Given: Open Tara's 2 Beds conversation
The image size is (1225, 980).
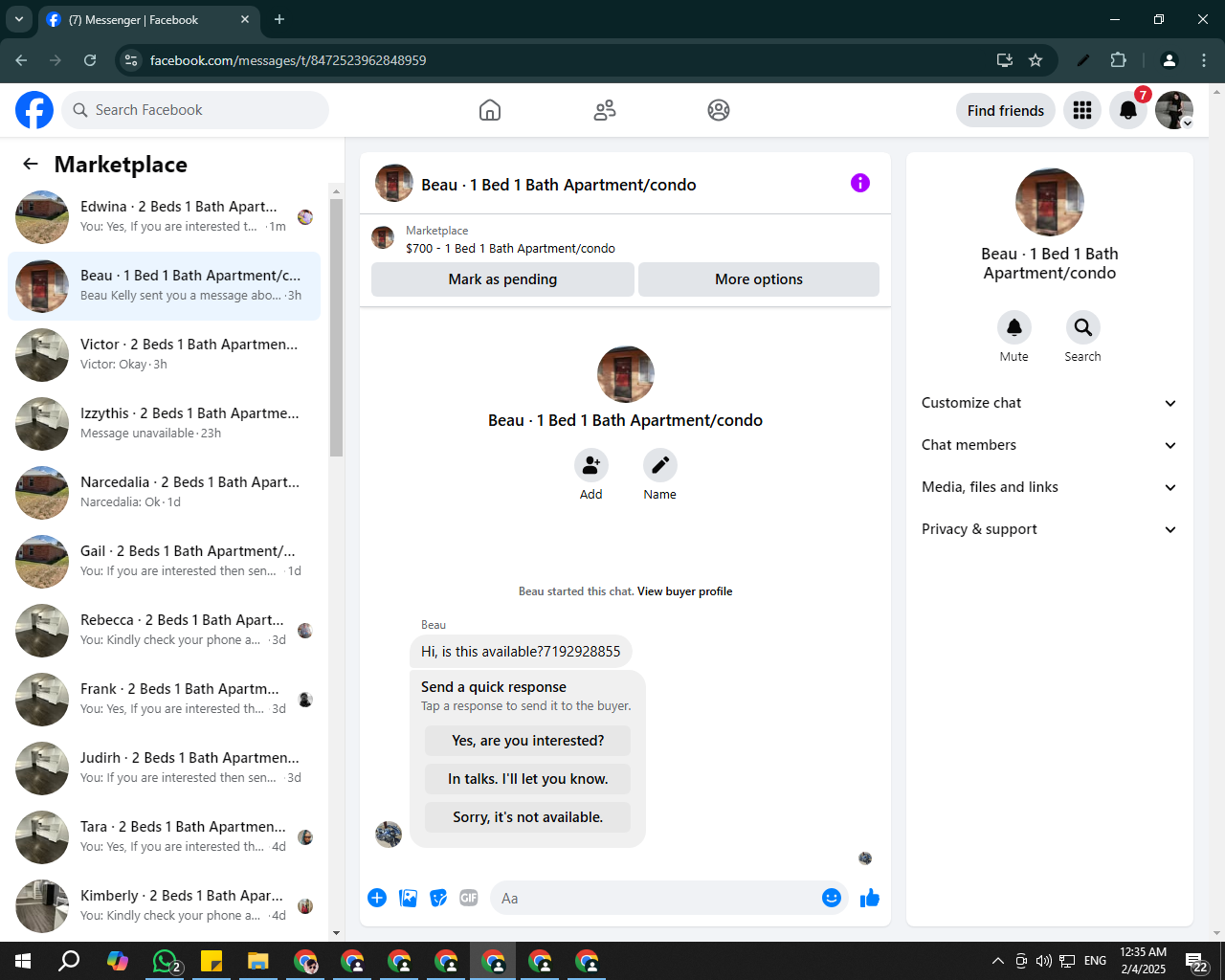Looking at the screenshot, I should click(164, 837).
